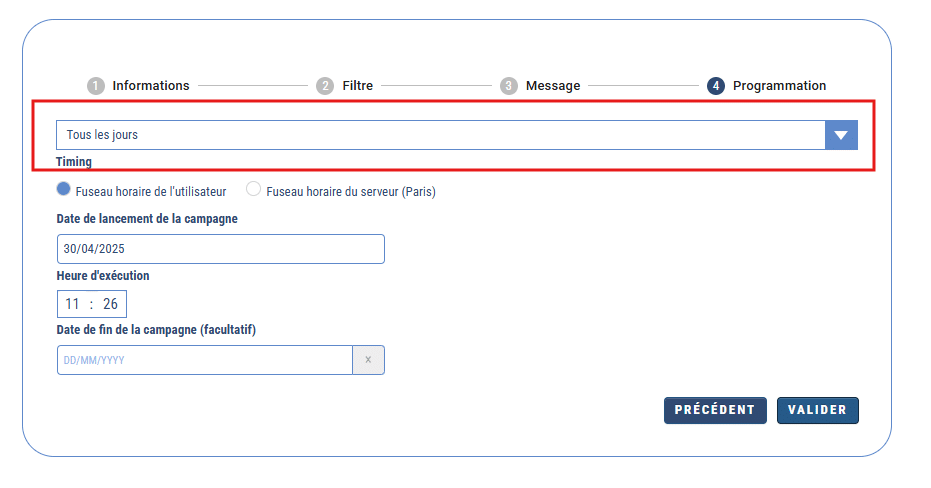Open the "Tous les jours" frequency dropdown
Screen dimensions: 931x488
pos(440,135)
